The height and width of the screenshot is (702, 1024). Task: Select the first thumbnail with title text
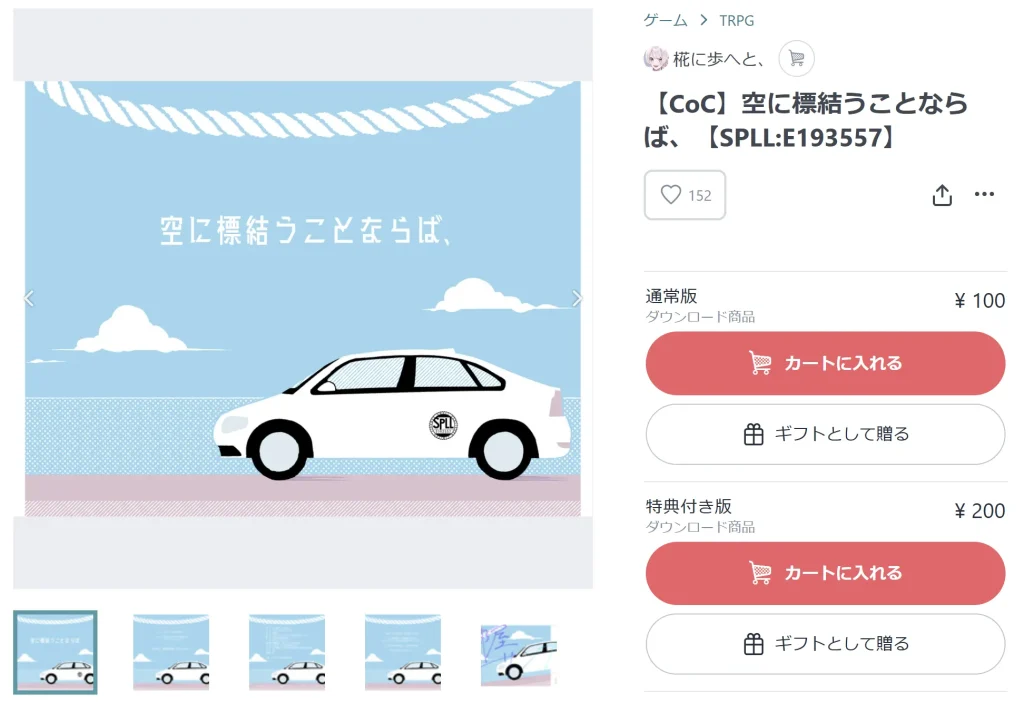tap(56, 652)
